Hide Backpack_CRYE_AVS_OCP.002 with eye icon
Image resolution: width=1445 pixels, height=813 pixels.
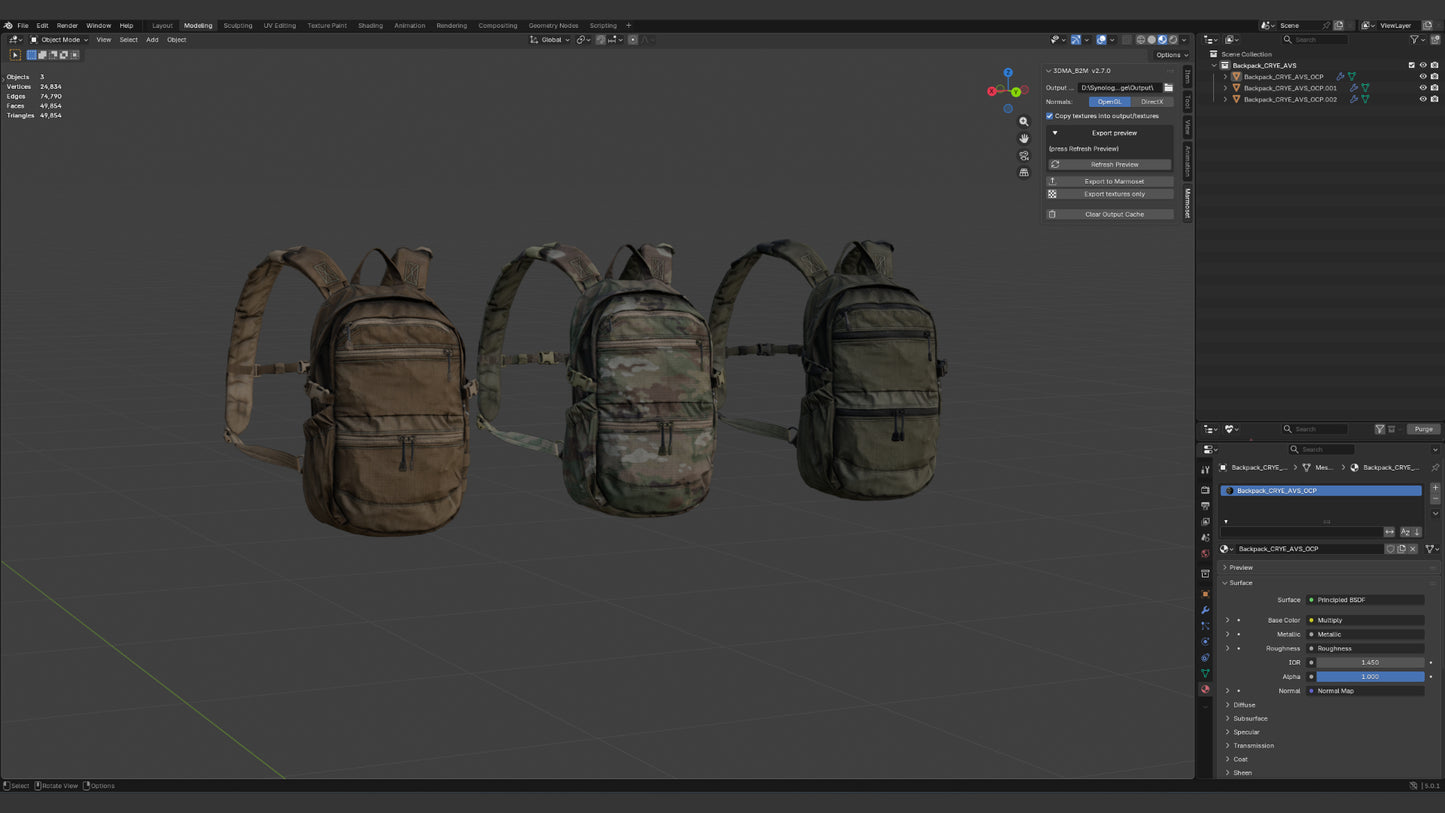[x=1423, y=100]
